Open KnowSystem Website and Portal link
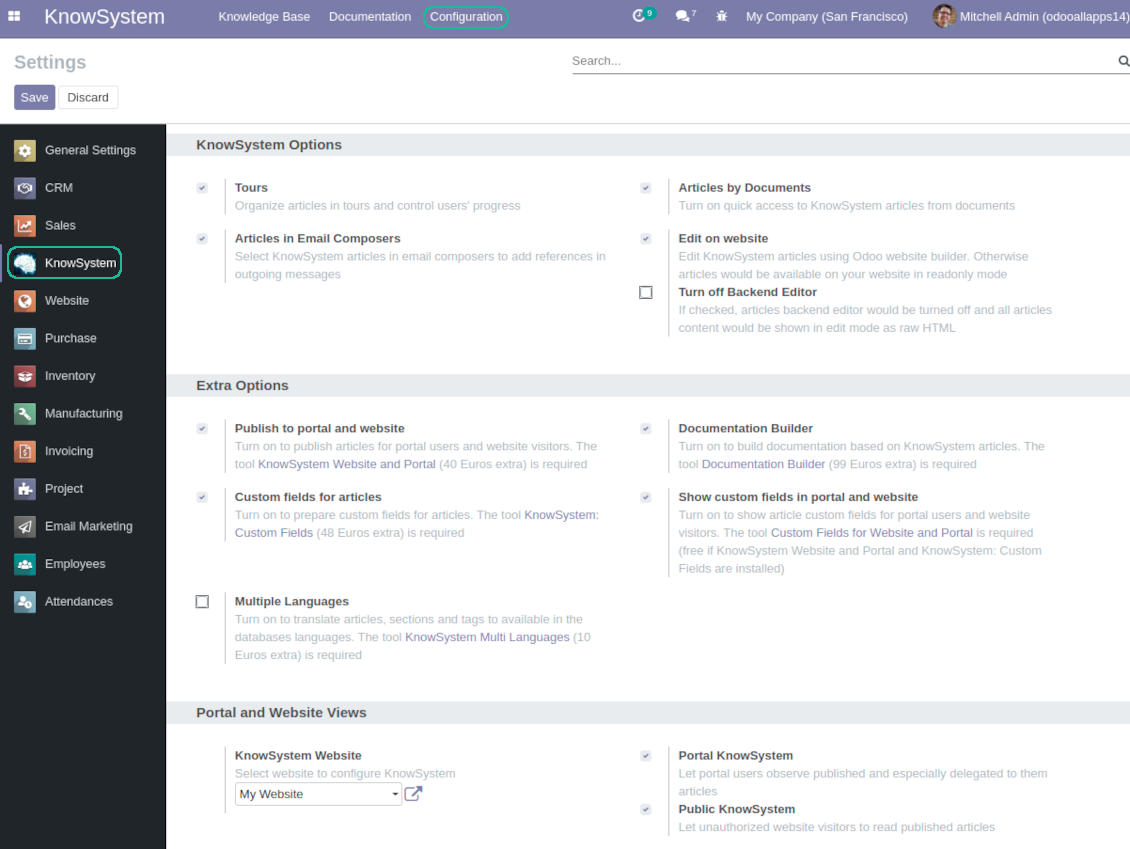Screen dimensions: 1130x849 (347, 464)
